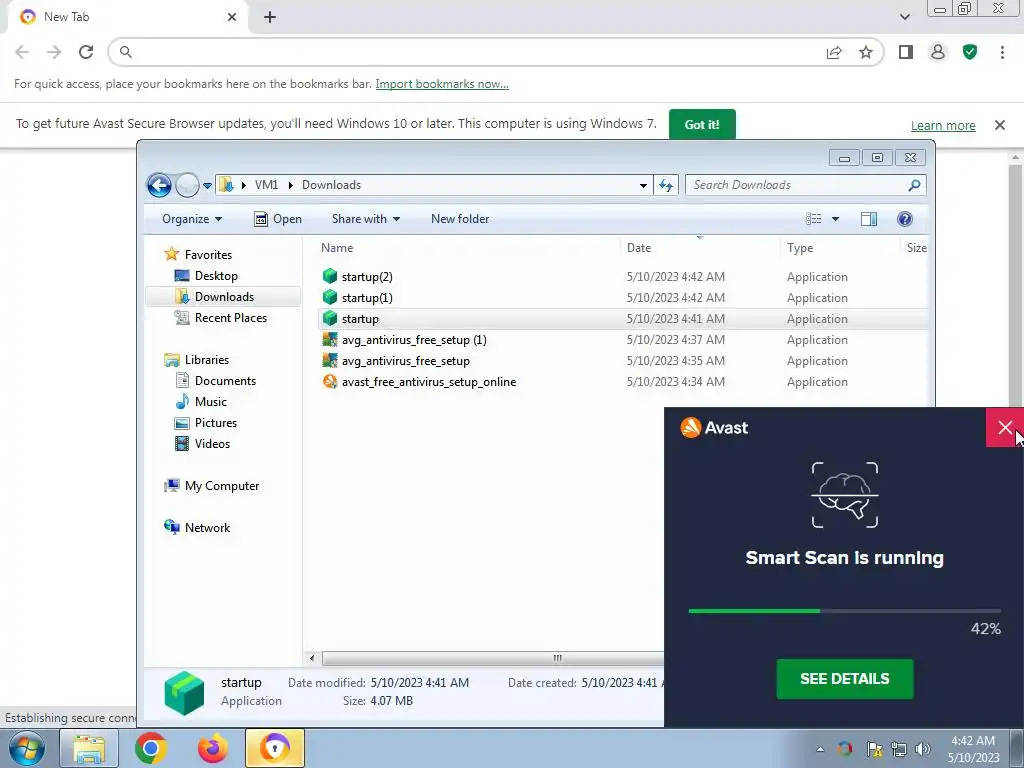Viewport: 1024px width, 768px height.
Task: Open Avast green shield extension icon
Action: pyautogui.click(x=970, y=52)
